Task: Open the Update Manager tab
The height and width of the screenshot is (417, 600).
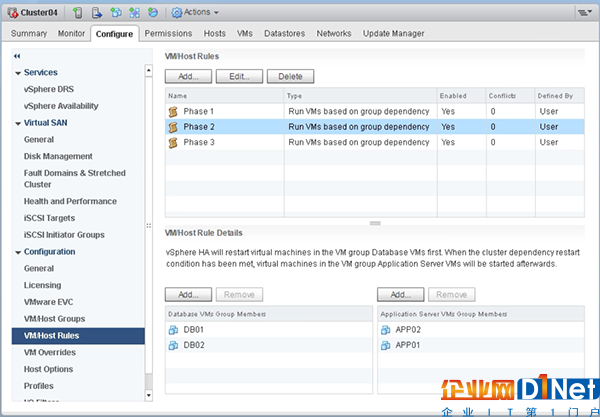Action: click(393, 34)
